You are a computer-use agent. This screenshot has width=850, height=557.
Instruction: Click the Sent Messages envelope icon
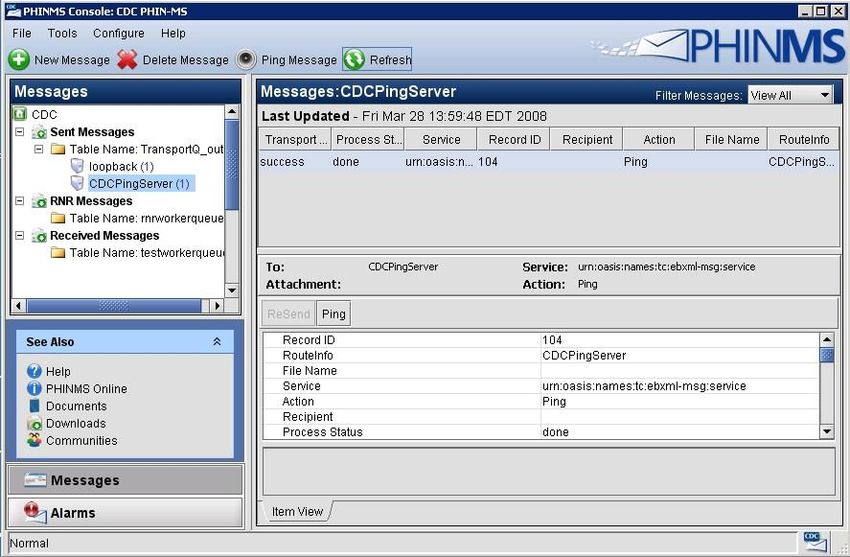(x=40, y=132)
